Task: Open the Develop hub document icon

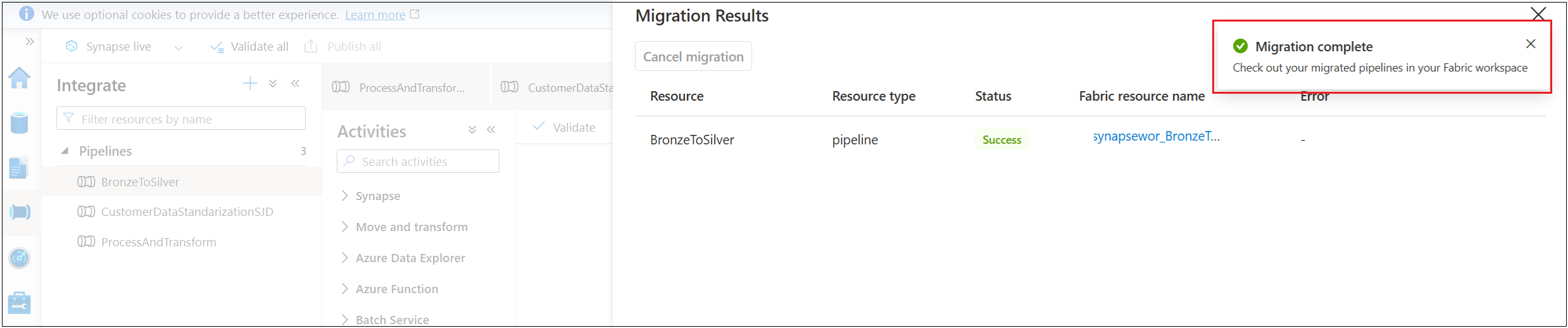Action: pyautogui.click(x=18, y=168)
